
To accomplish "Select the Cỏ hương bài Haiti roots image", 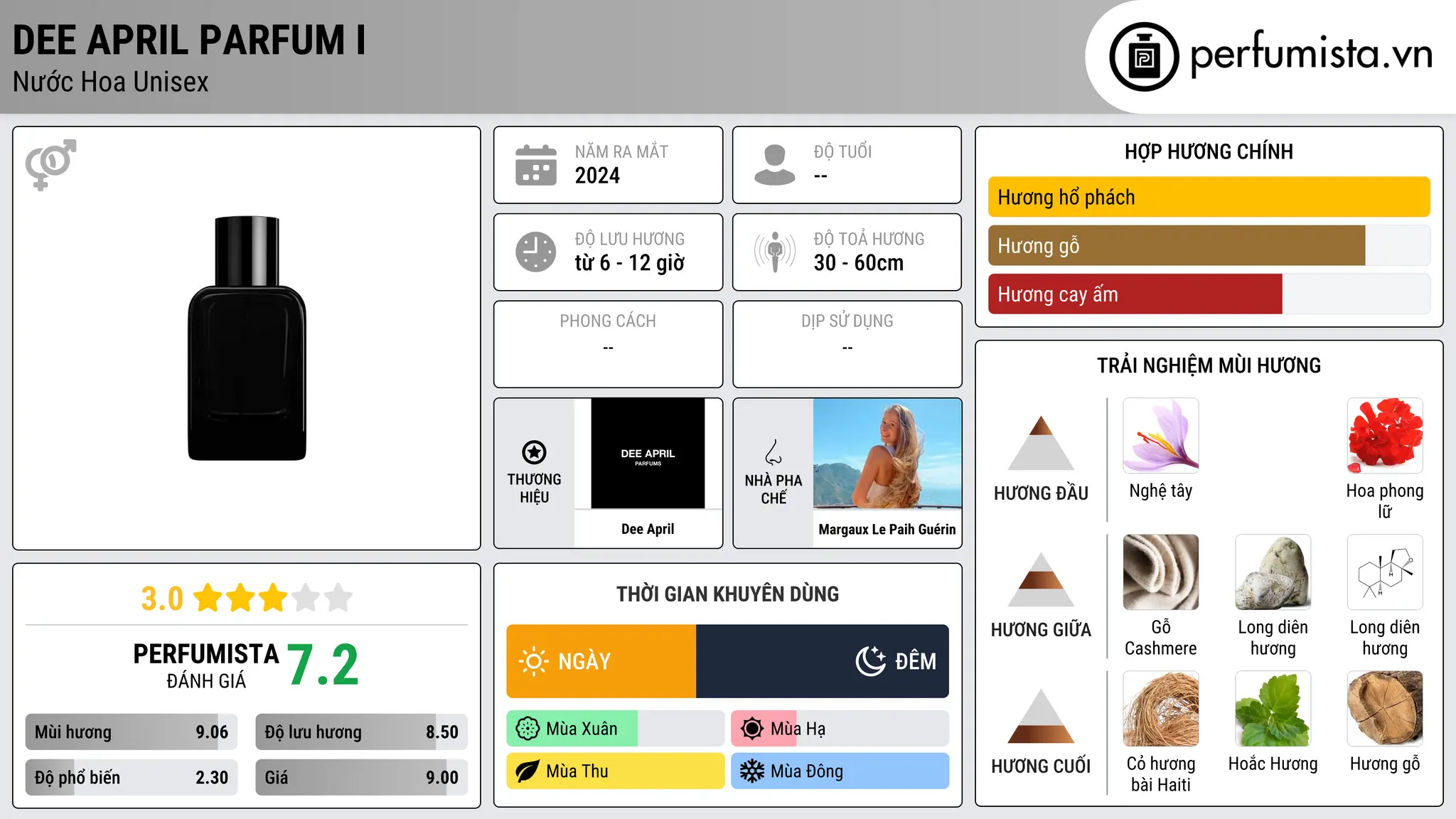I will [x=1161, y=709].
